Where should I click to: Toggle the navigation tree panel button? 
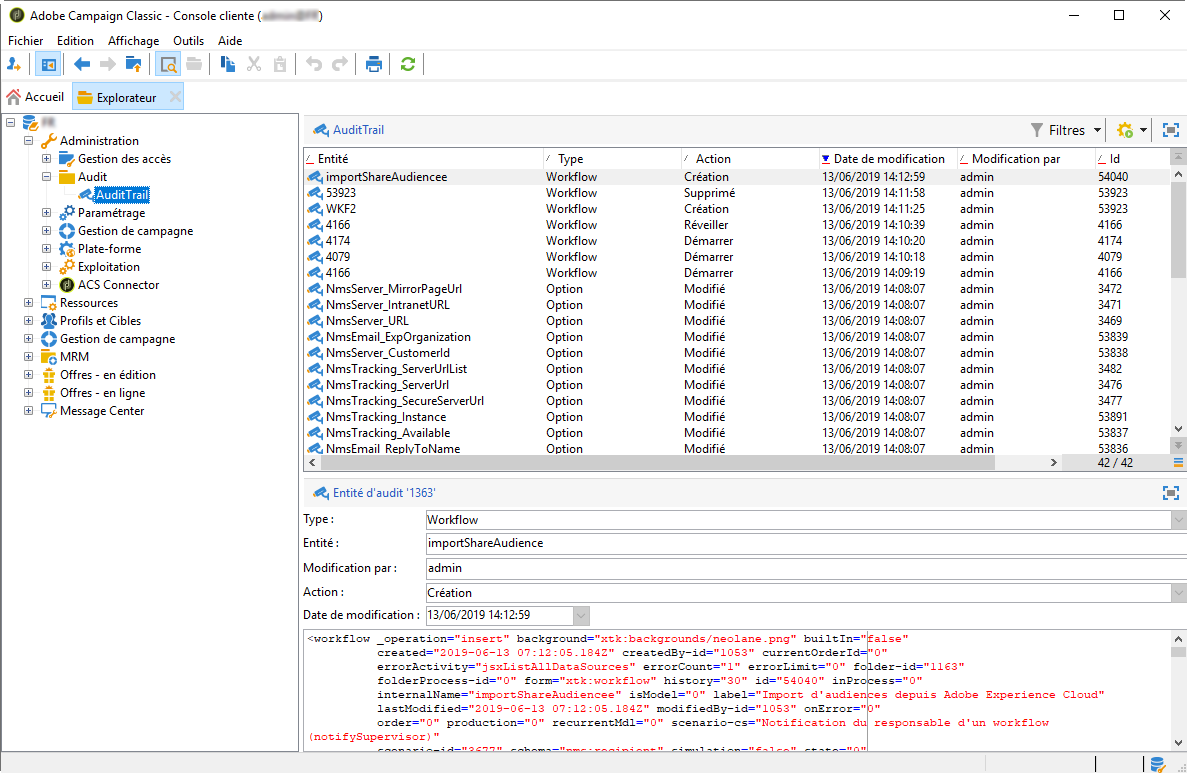point(47,64)
